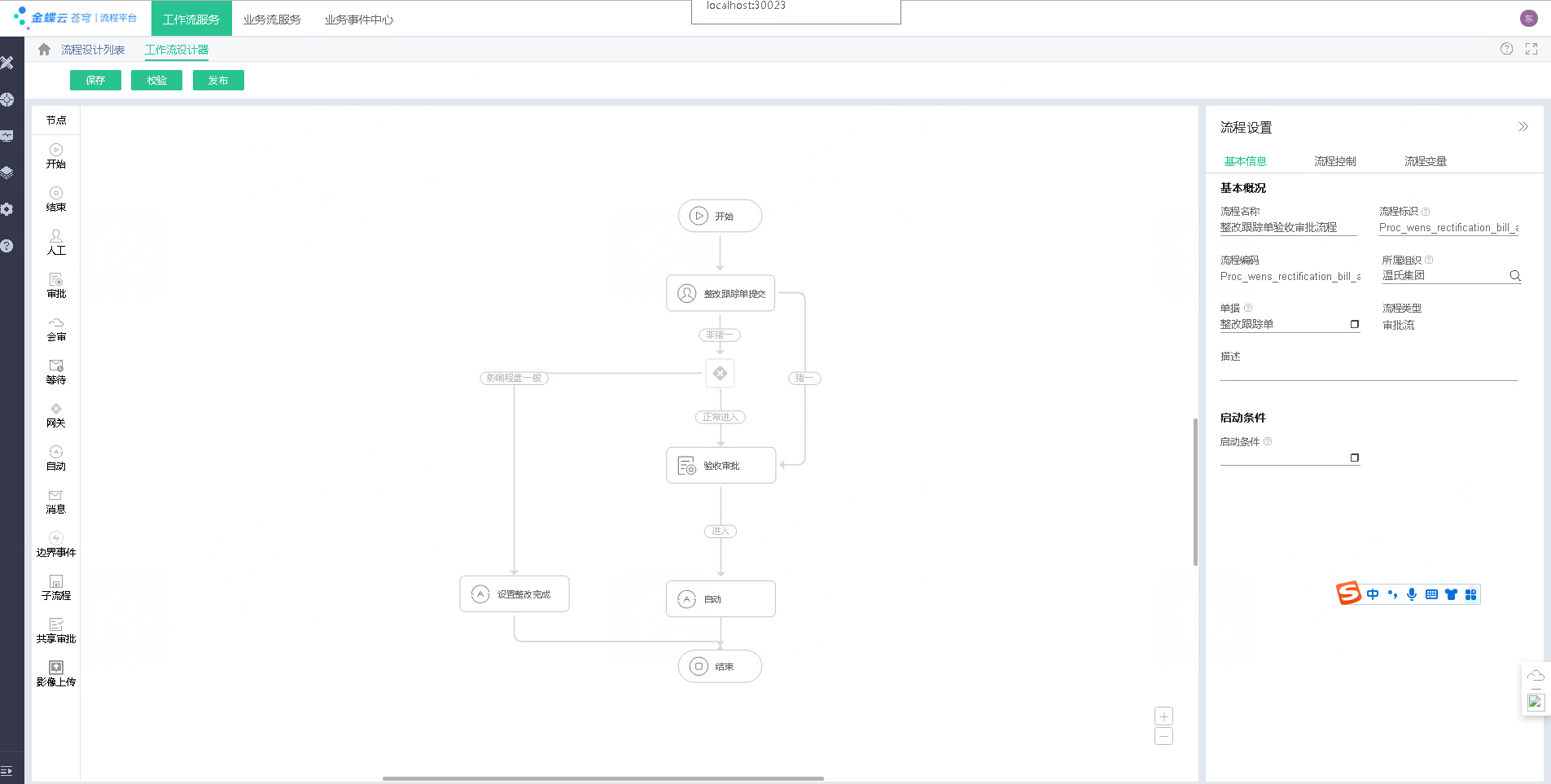Click the 非猪一 connection label
Screen dimensions: 1551x784
[720, 335]
